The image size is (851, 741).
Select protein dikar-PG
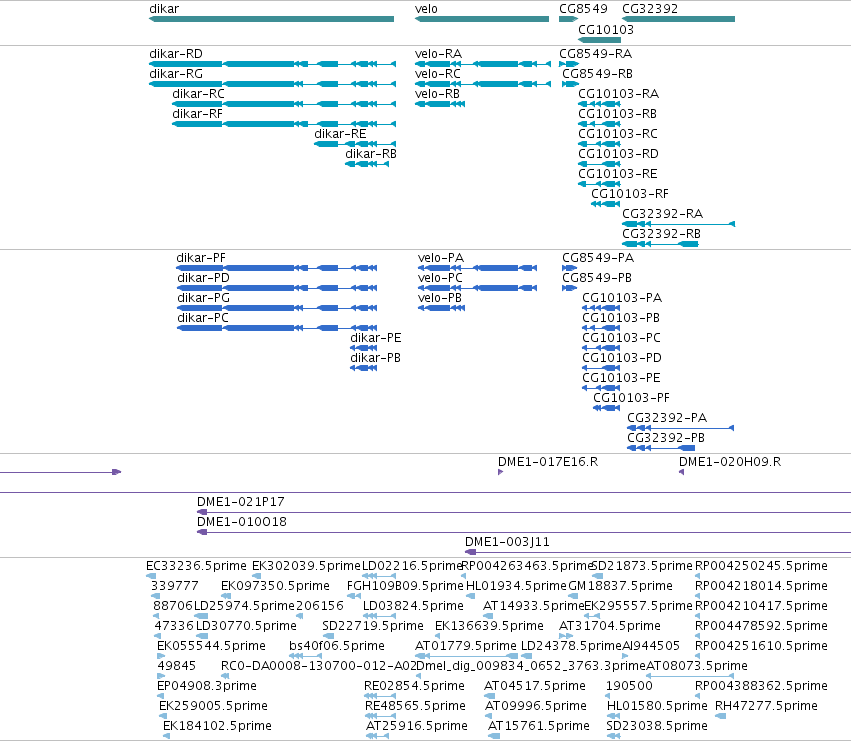point(277,308)
